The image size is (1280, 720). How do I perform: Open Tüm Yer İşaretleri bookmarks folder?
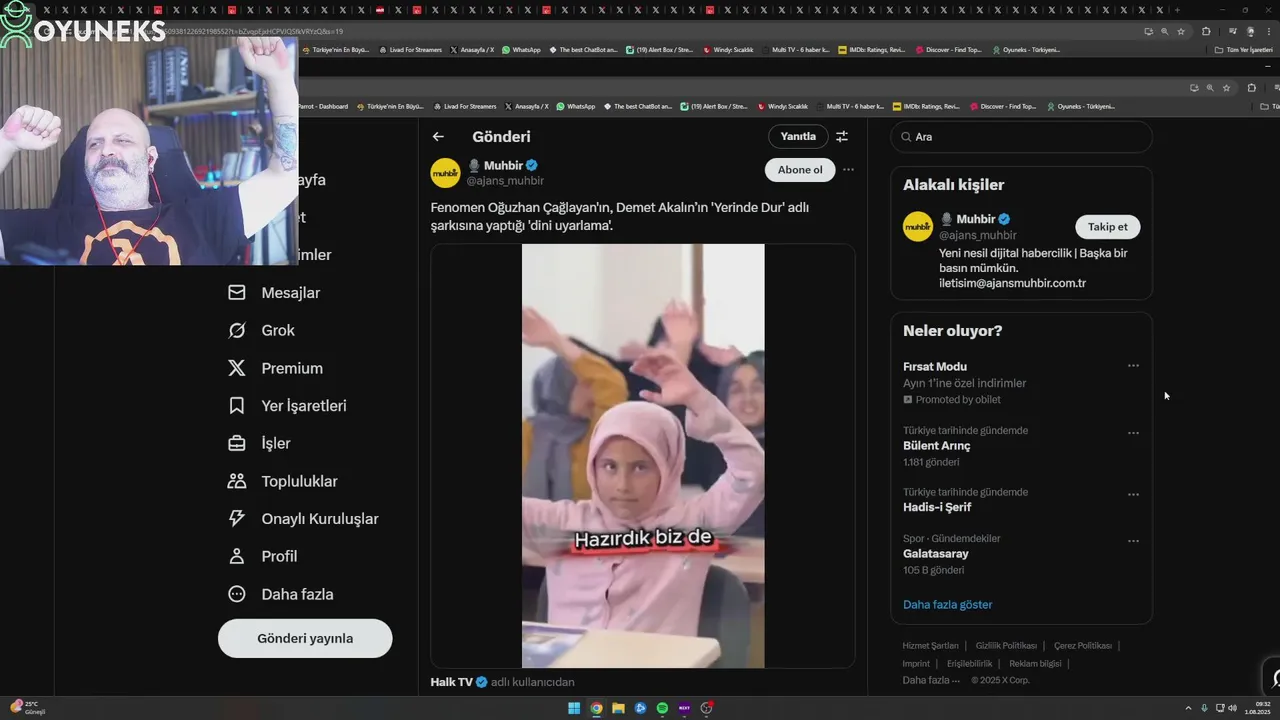tap(1243, 50)
